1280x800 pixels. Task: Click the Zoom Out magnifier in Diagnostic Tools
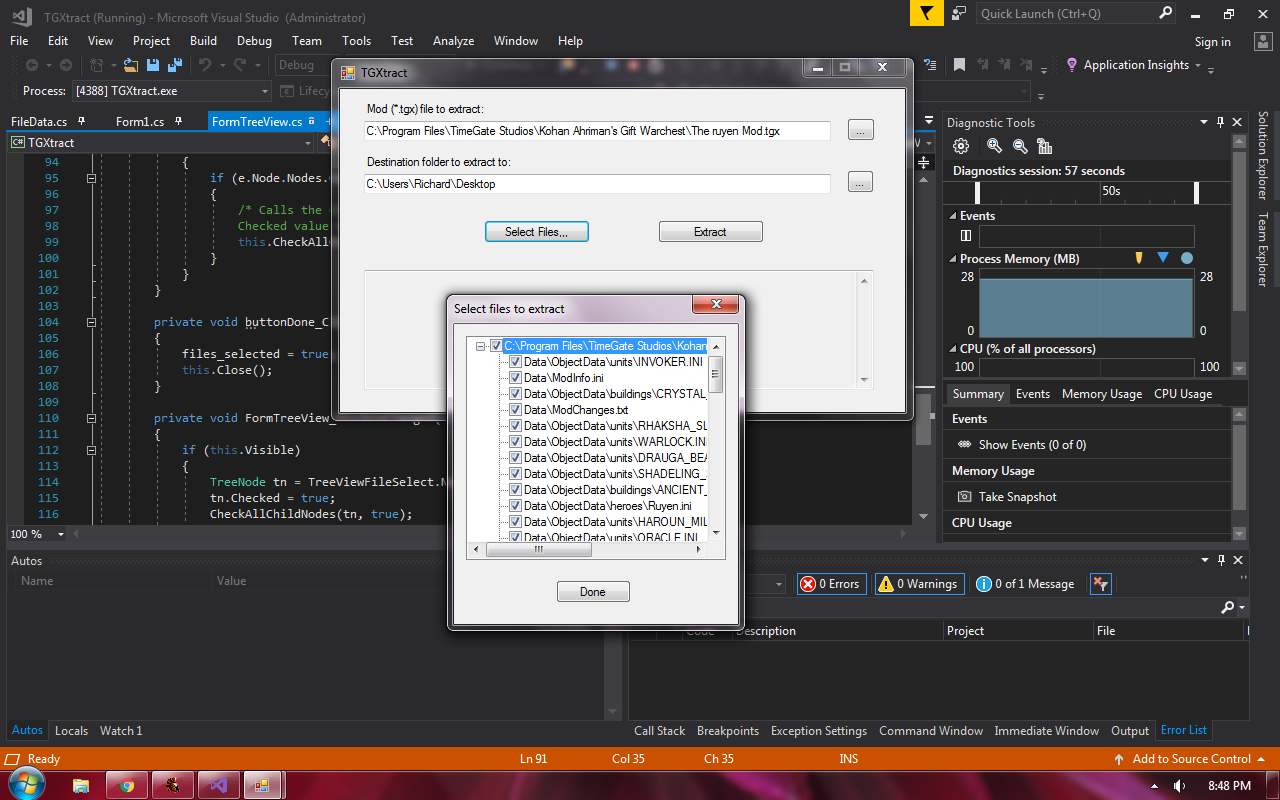[x=1020, y=146]
